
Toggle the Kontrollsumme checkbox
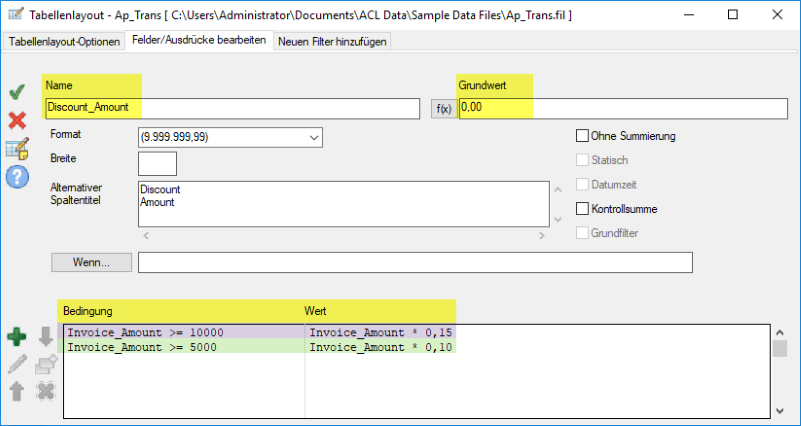click(582, 209)
